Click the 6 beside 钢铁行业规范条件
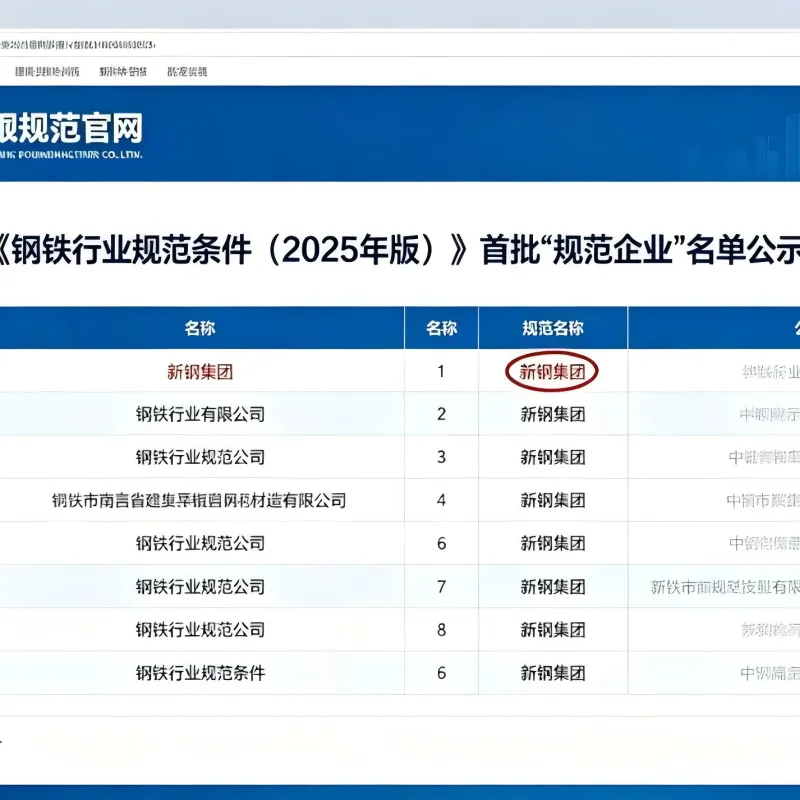The width and height of the screenshot is (800, 800). [x=441, y=673]
